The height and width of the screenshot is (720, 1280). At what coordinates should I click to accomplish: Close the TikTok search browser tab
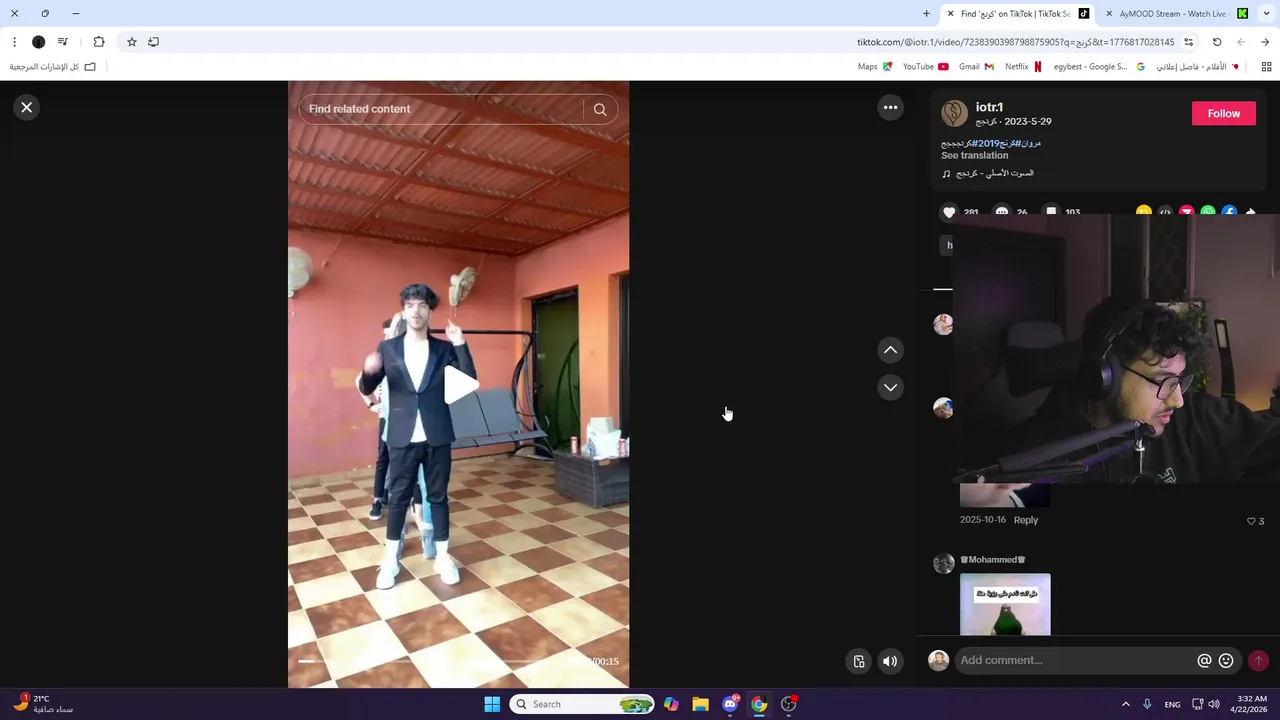tap(951, 14)
